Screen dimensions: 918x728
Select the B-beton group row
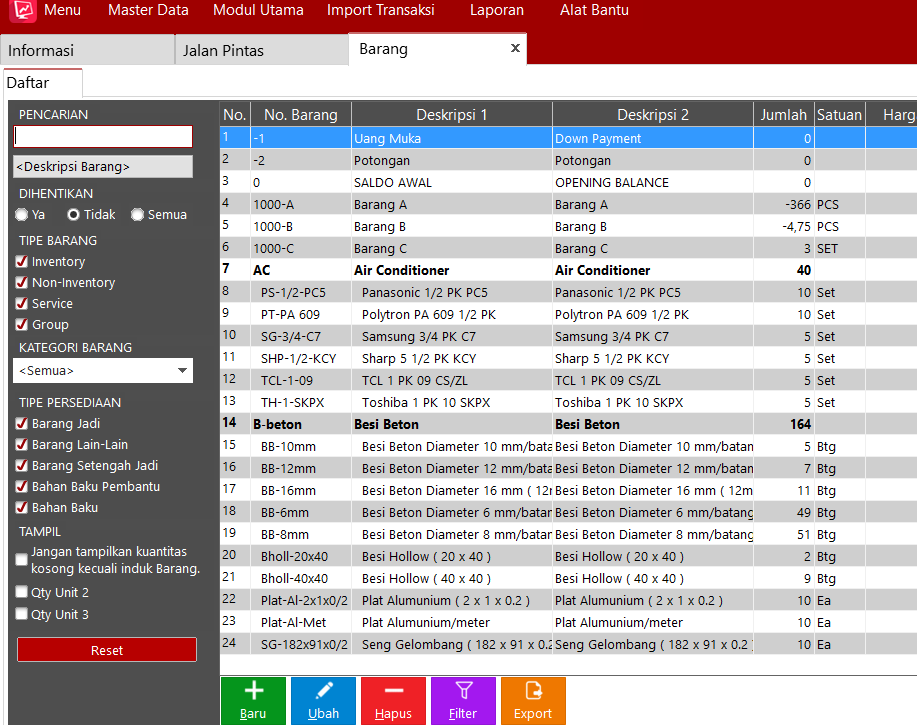click(568, 424)
